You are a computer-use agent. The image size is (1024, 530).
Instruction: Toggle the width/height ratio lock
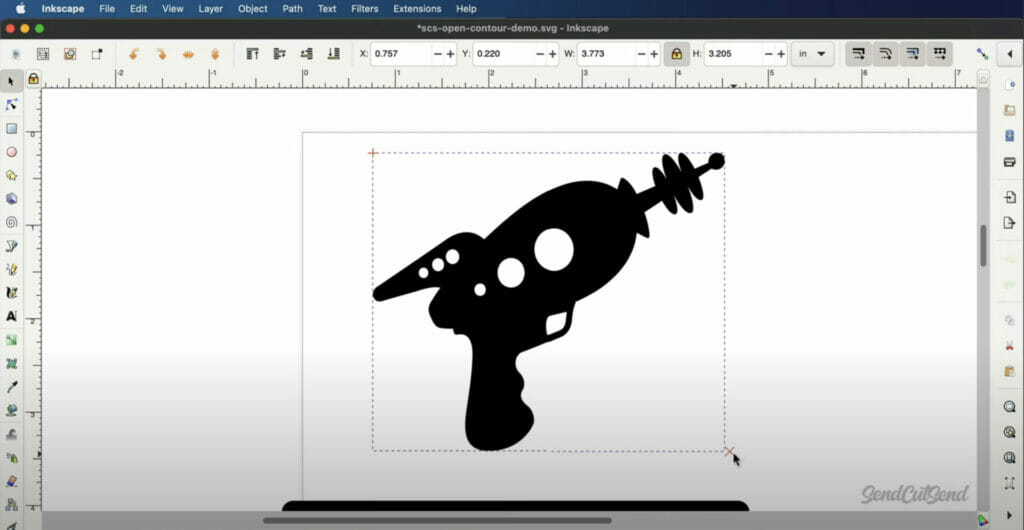click(677, 54)
